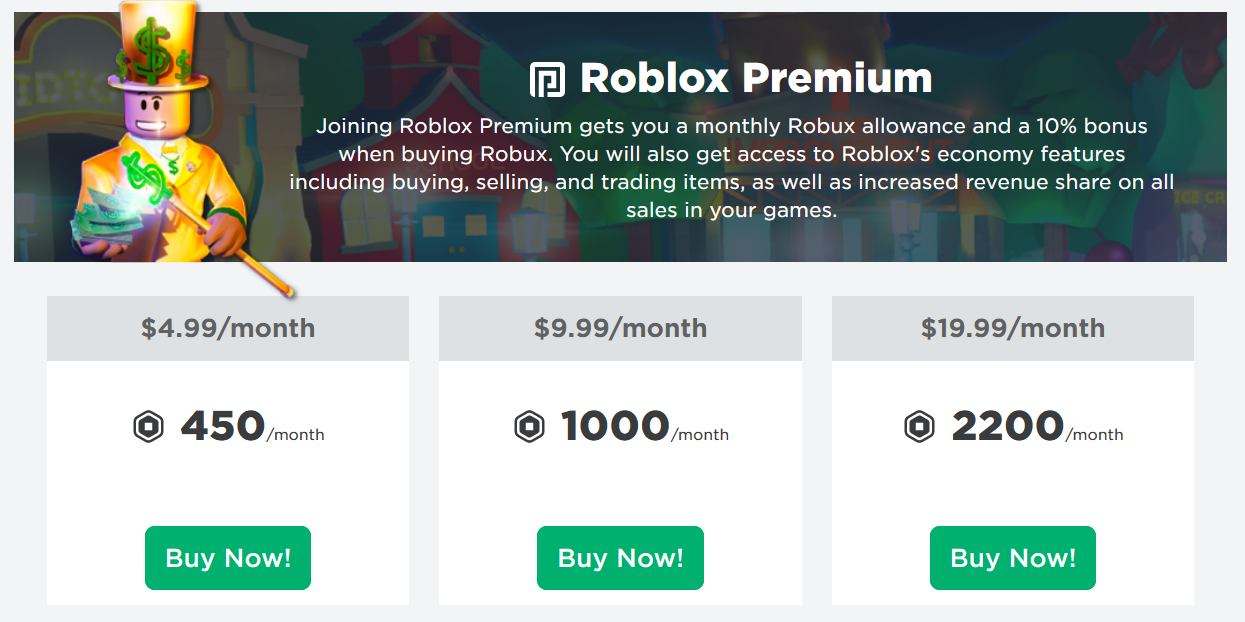Viewport: 1245px width, 622px height.
Task: Click the Roblox Premium logo icon
Action: click(547, 79)
